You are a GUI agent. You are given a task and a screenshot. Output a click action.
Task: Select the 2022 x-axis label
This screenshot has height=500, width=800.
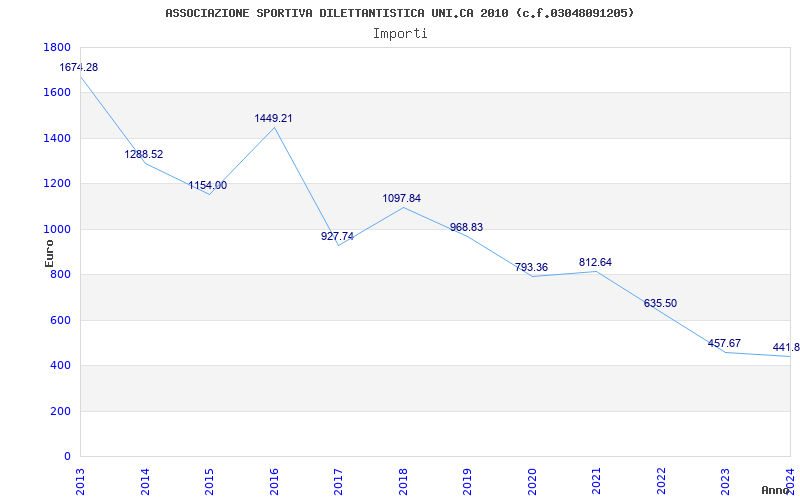pos(661,482)
